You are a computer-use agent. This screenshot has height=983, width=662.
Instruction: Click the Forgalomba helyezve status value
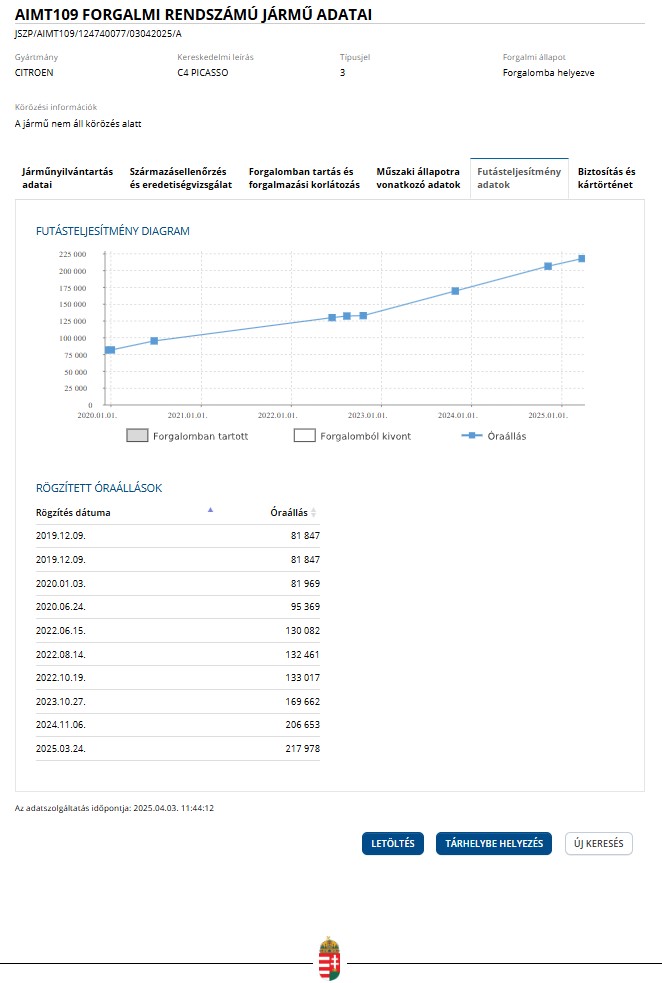coord(549,73)
